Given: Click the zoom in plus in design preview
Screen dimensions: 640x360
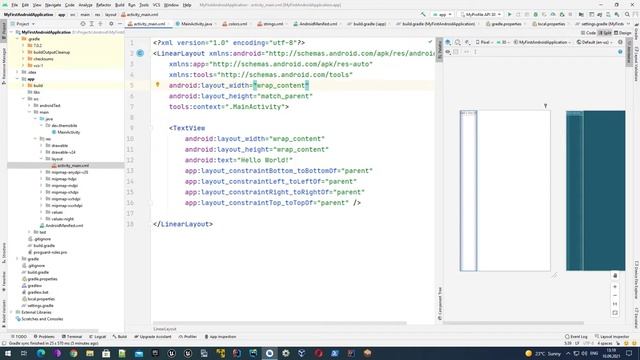Looking at the screenshot, I should click(x=615, y=287).
